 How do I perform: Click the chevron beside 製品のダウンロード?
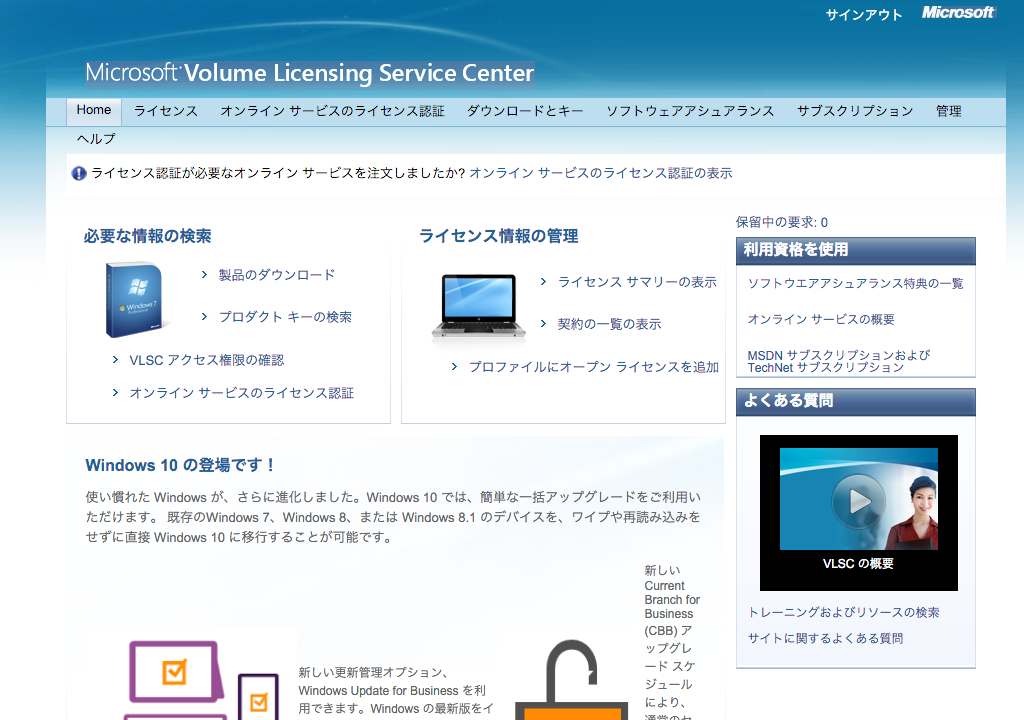(x=204, y=275)
